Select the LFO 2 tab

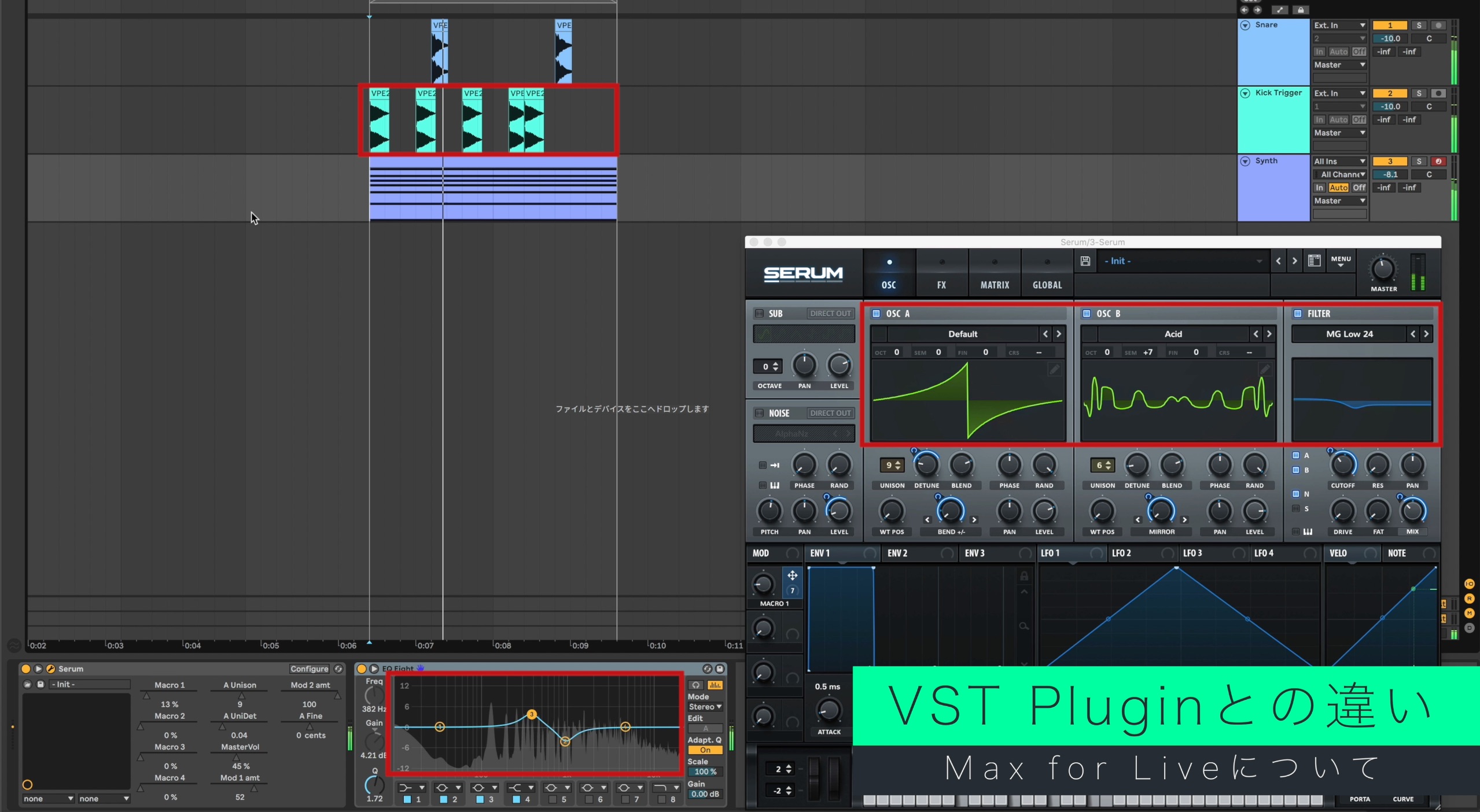tap(1143, 553)
